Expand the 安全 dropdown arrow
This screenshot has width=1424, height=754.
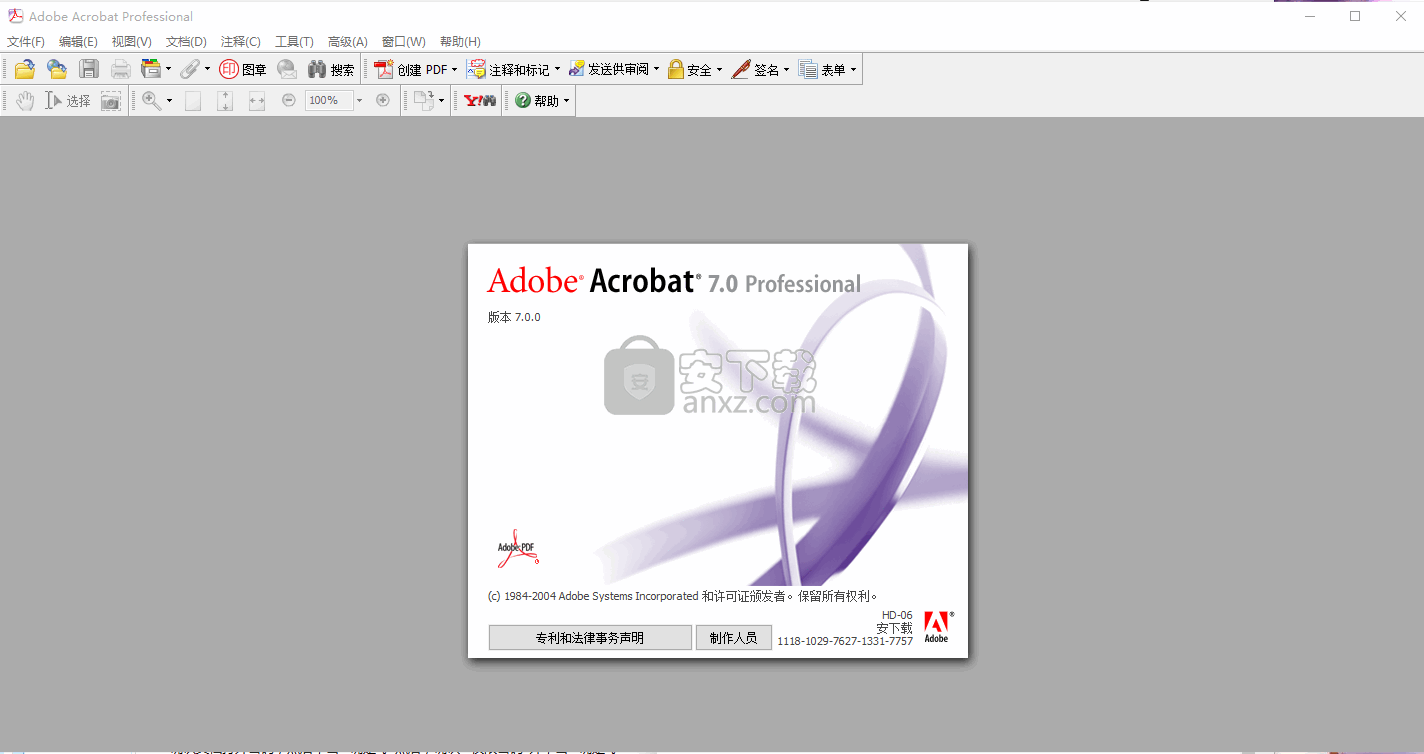point(719,69)
